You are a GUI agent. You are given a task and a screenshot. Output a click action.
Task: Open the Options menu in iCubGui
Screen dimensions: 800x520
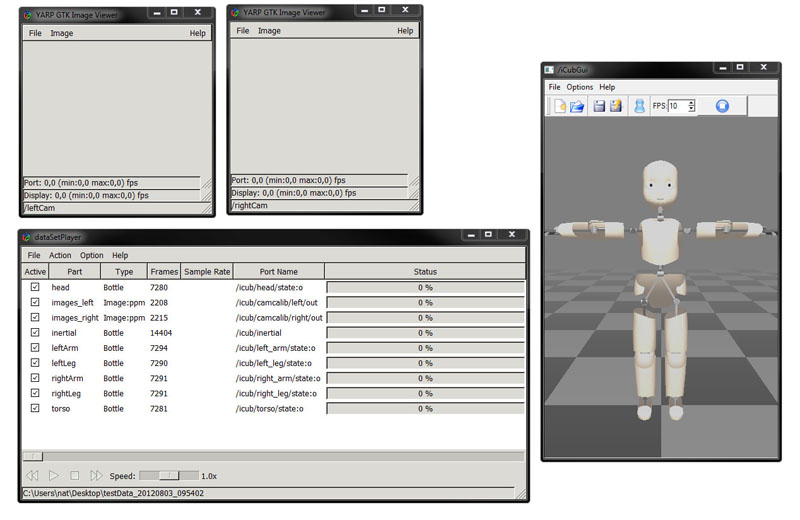click(579, 87)
